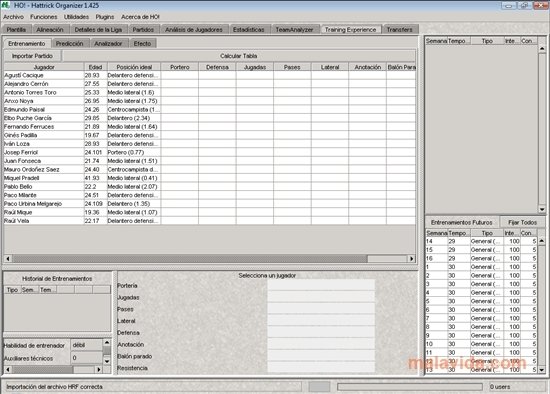Click up arrow of trainer settings scrollbar
This screenshot has width=550, height=394.
click(x=107, y=342)
